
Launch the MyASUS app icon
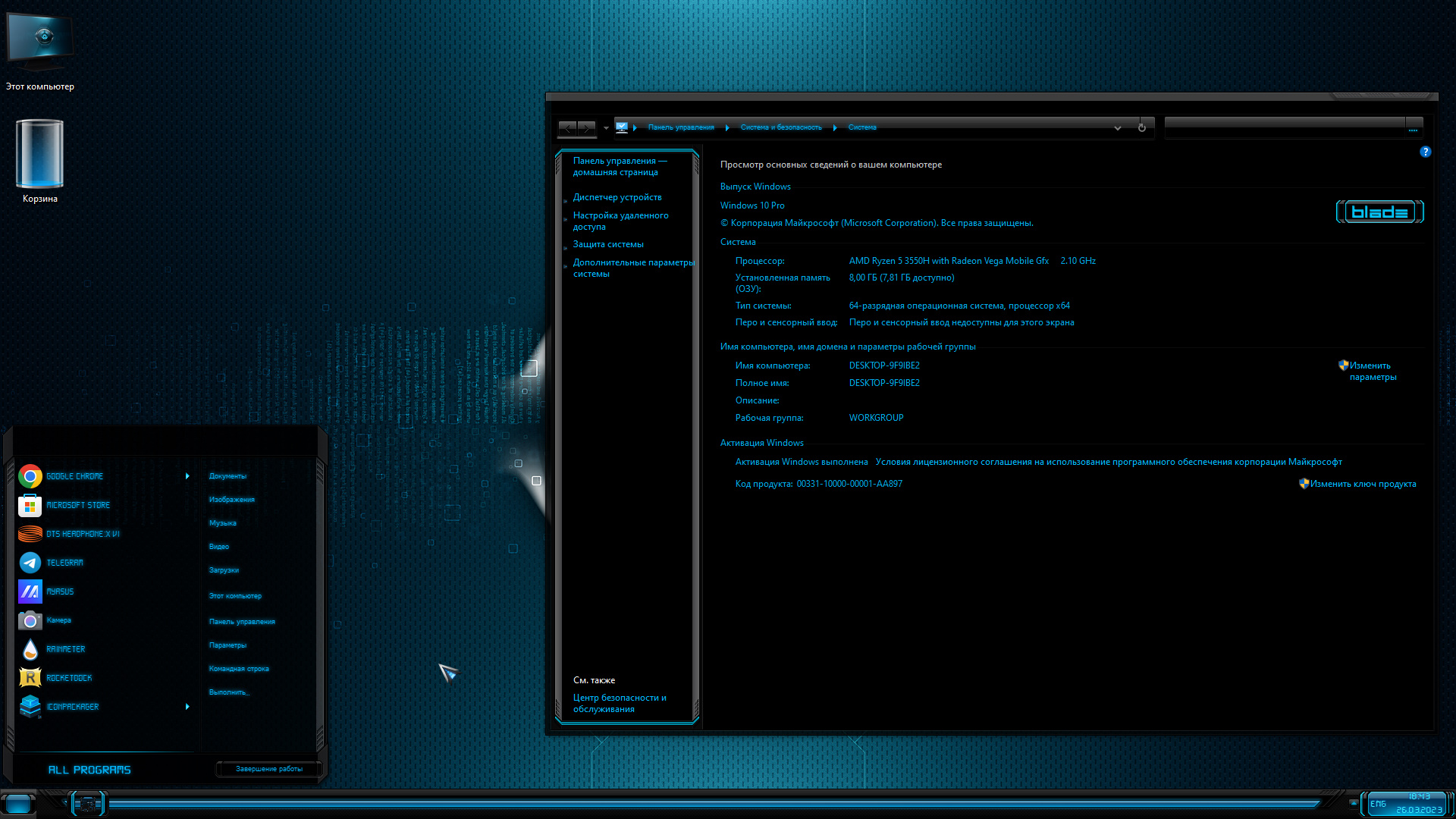pyautogui.click(x=30, y=591)
